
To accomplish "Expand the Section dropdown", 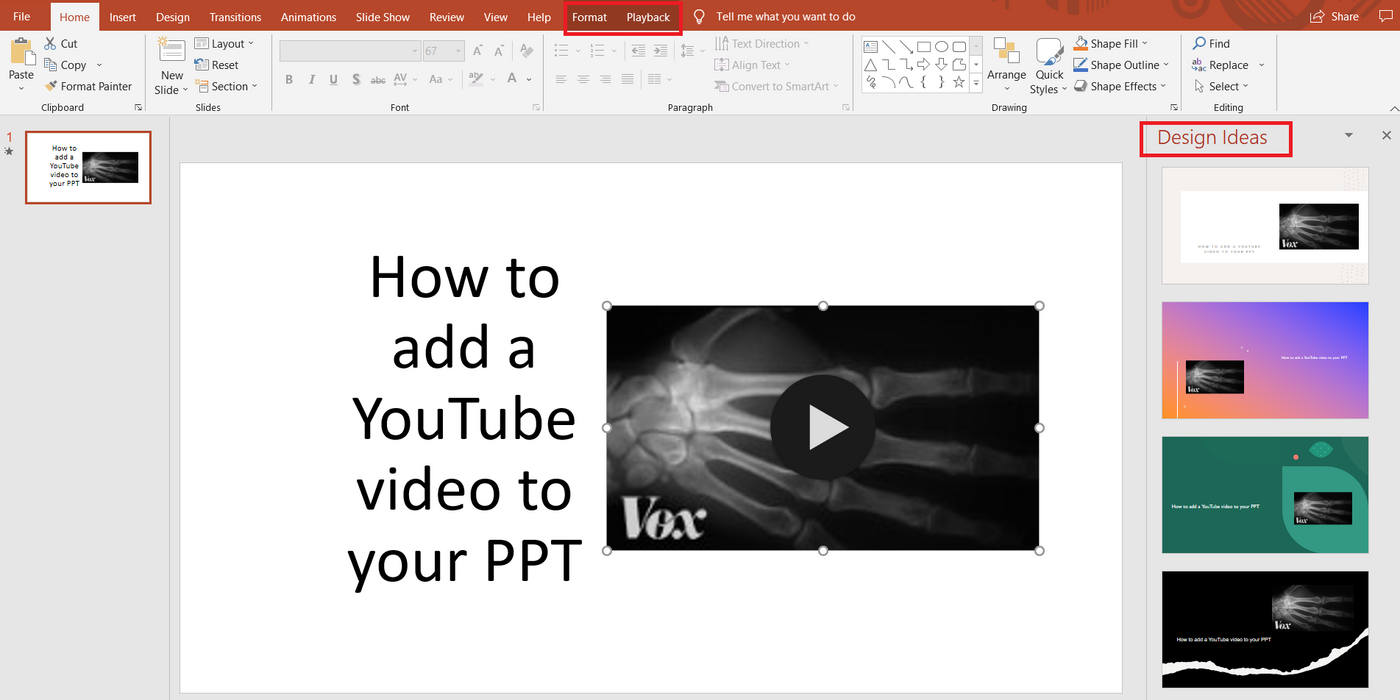I will tap(225, 87).
